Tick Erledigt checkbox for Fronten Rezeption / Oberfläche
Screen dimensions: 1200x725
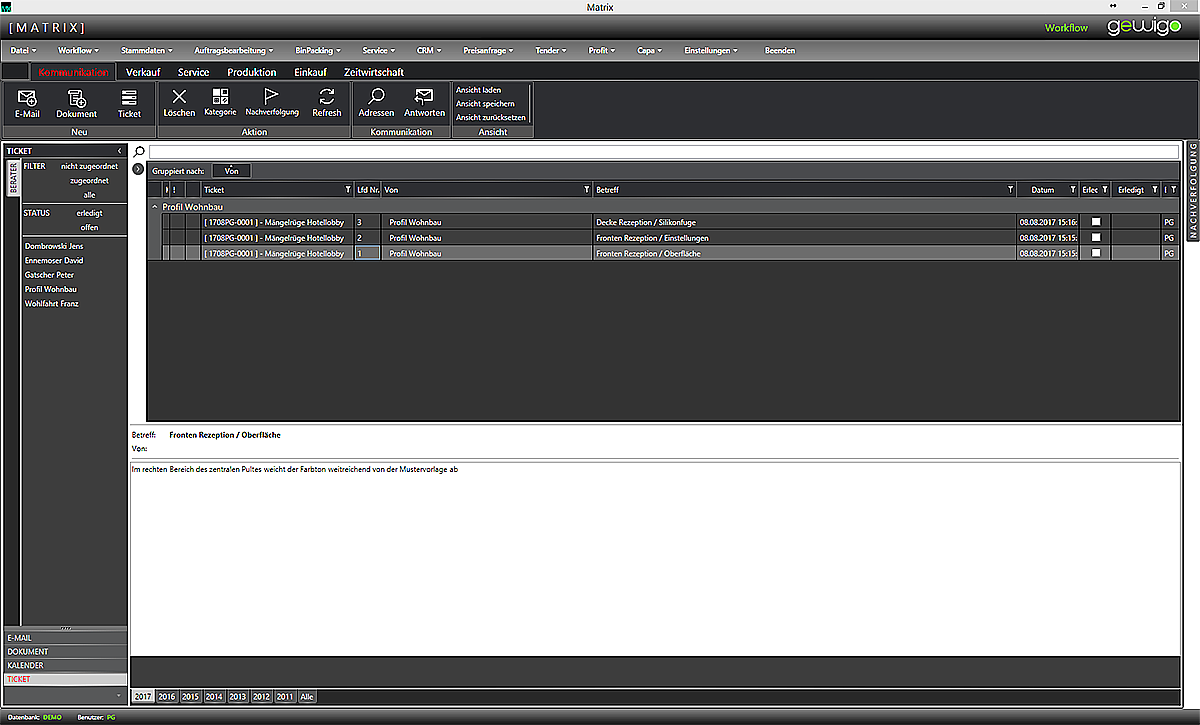click(1095, 254)
